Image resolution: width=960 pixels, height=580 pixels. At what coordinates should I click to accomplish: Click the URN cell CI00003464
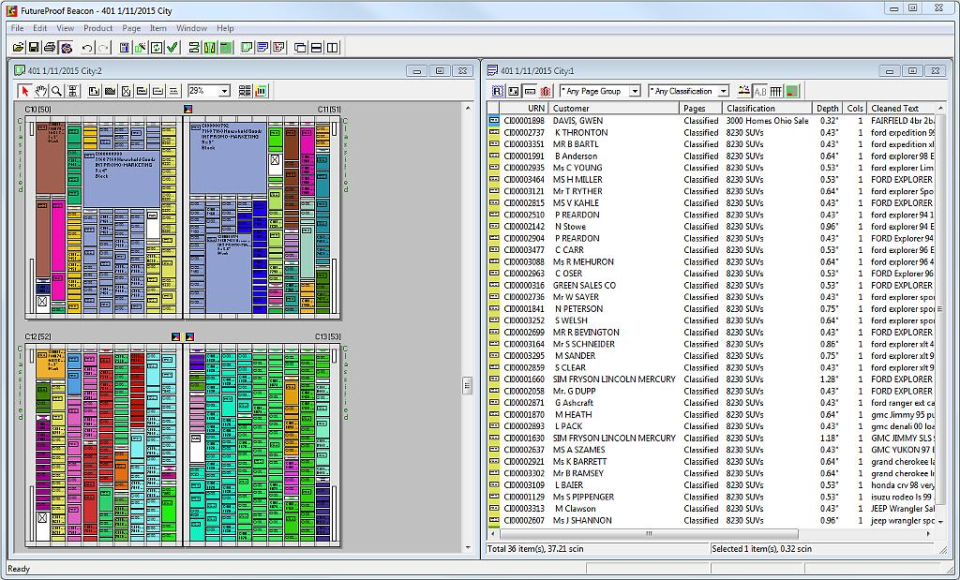coord(524,179)
